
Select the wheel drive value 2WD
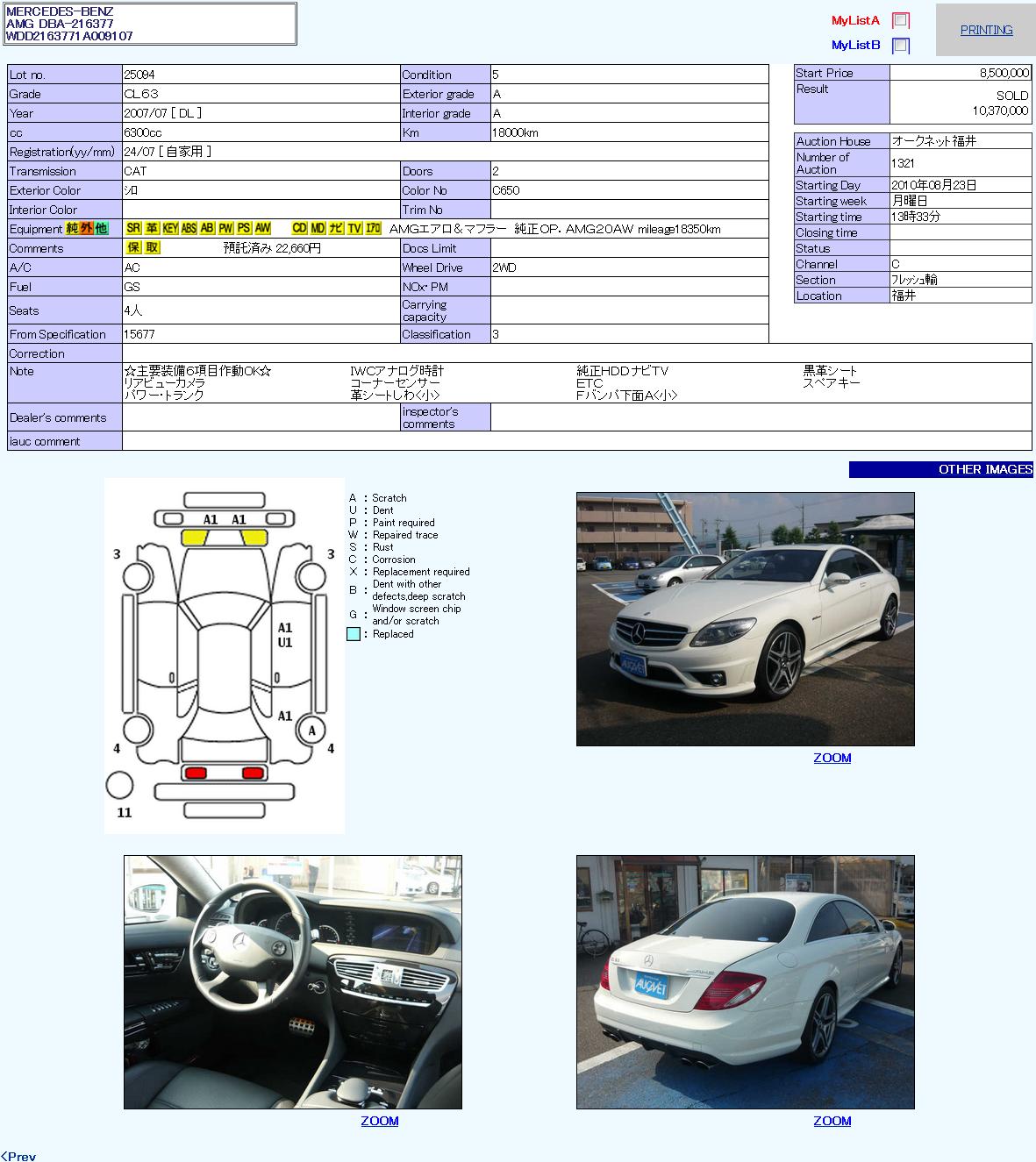tap(504, 267)
